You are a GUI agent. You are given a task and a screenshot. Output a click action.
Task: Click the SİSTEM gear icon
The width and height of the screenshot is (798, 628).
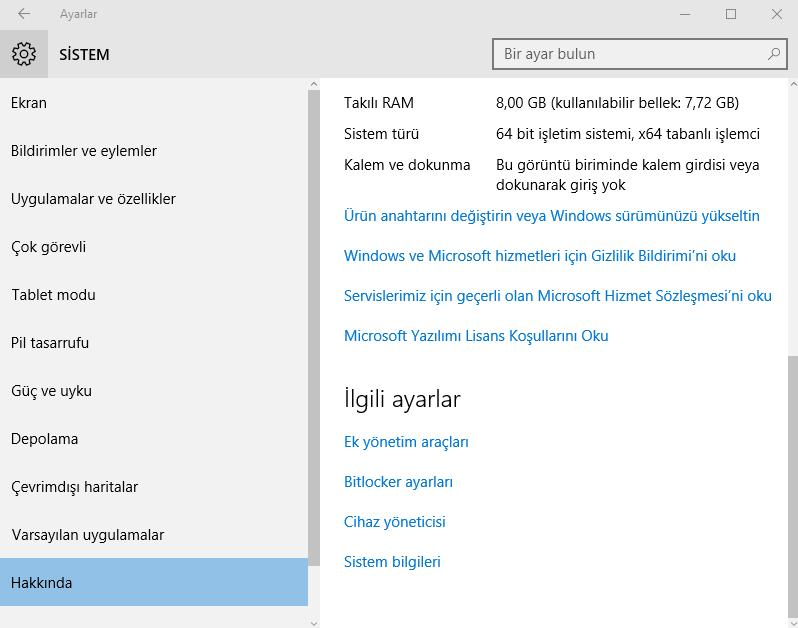pos(24,54)
